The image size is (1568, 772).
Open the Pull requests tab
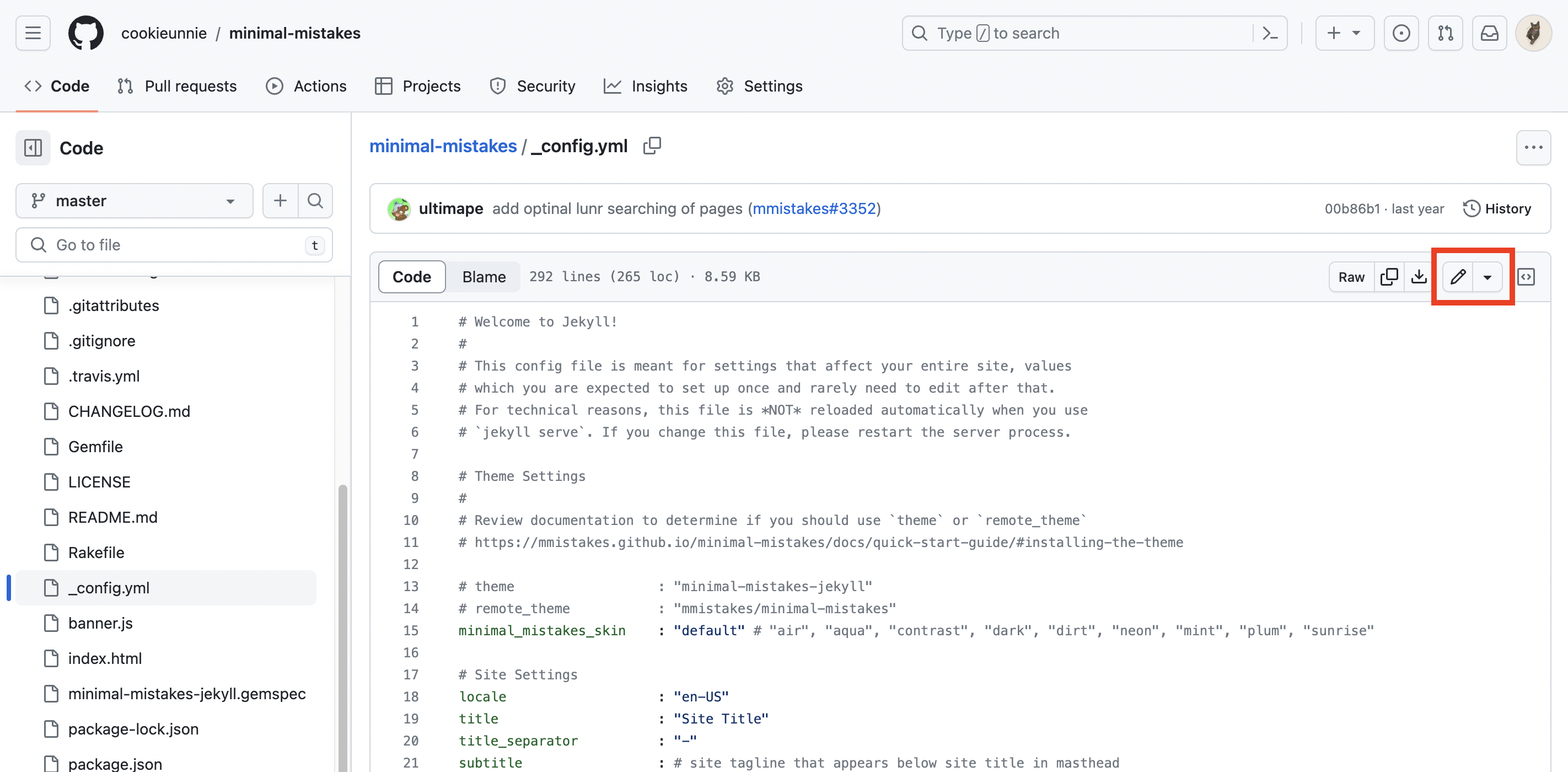[x=177, y=87]
